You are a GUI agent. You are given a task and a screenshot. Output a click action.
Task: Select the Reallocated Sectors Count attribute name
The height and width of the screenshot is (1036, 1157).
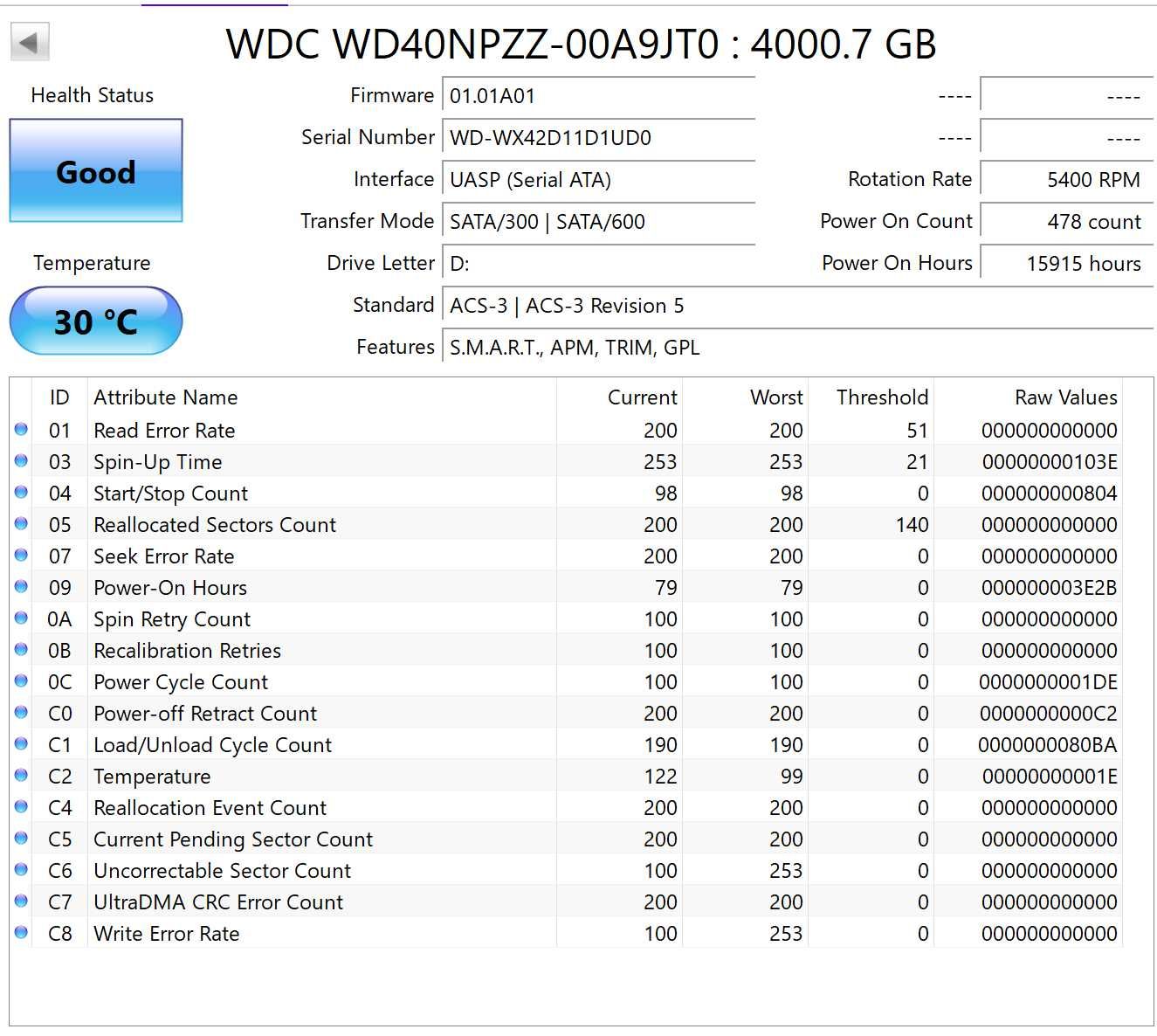coord(215,525)
